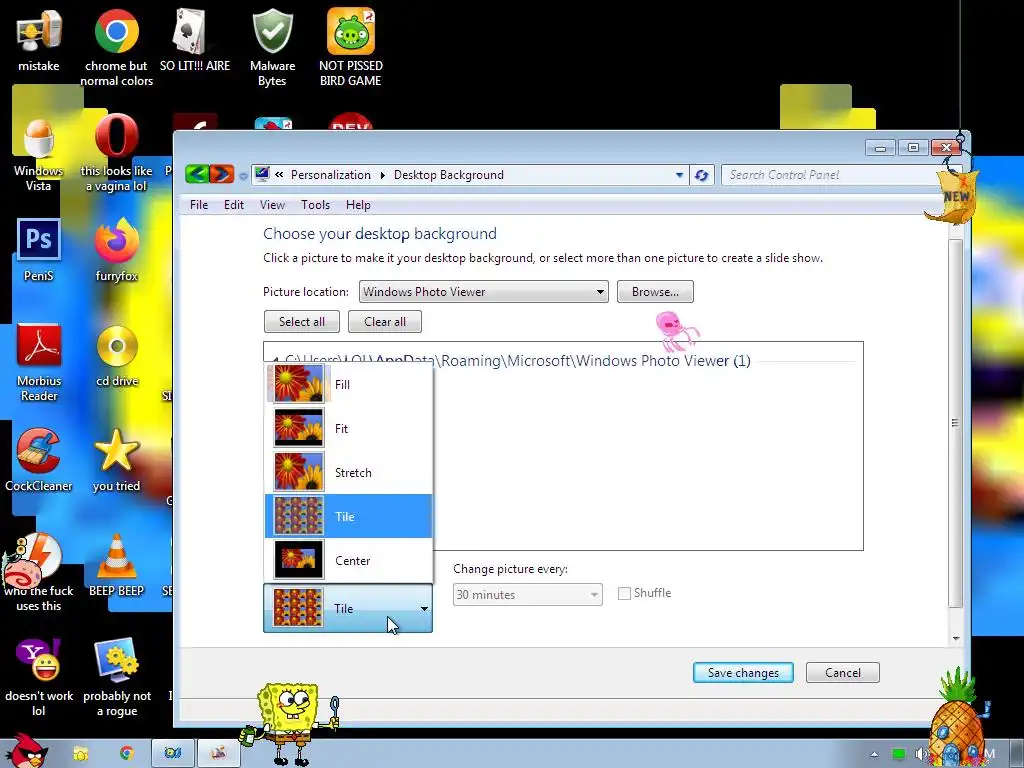This screenshot has height=768, width=1024.
Task: Open the Edit menu
Action: coord(233,204)
